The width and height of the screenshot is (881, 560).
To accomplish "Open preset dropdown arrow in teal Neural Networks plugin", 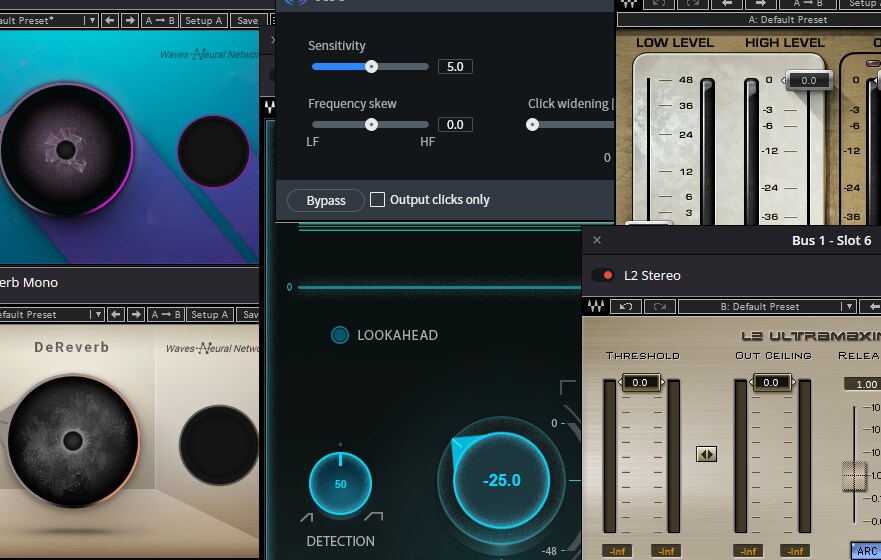I will tap(93, 21).
